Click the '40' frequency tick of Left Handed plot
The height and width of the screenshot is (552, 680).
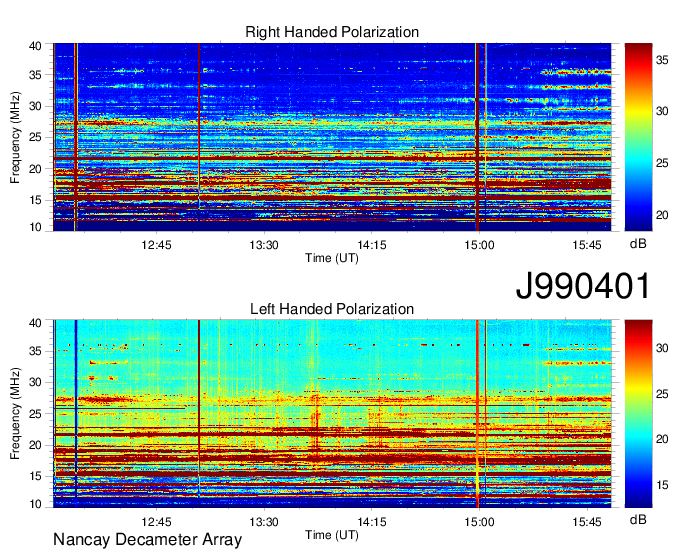(35, 323)
